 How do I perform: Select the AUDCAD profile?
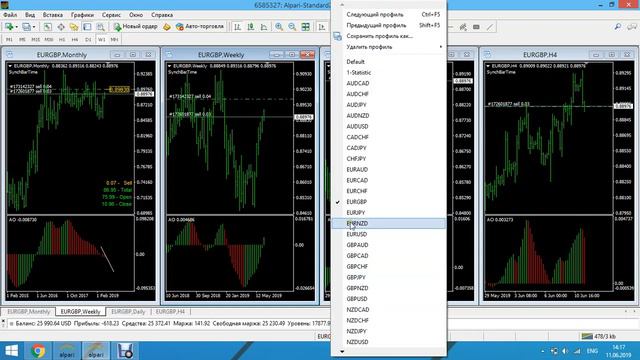pyautogui.click(x=389, y=83)
